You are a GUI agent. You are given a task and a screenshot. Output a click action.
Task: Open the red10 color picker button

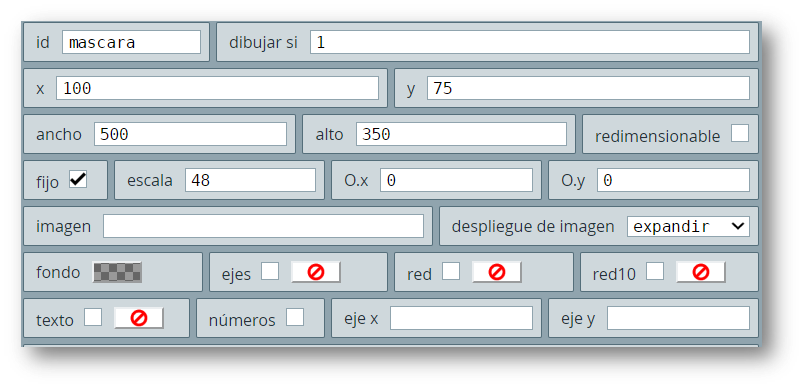click(x=700, y=272)
